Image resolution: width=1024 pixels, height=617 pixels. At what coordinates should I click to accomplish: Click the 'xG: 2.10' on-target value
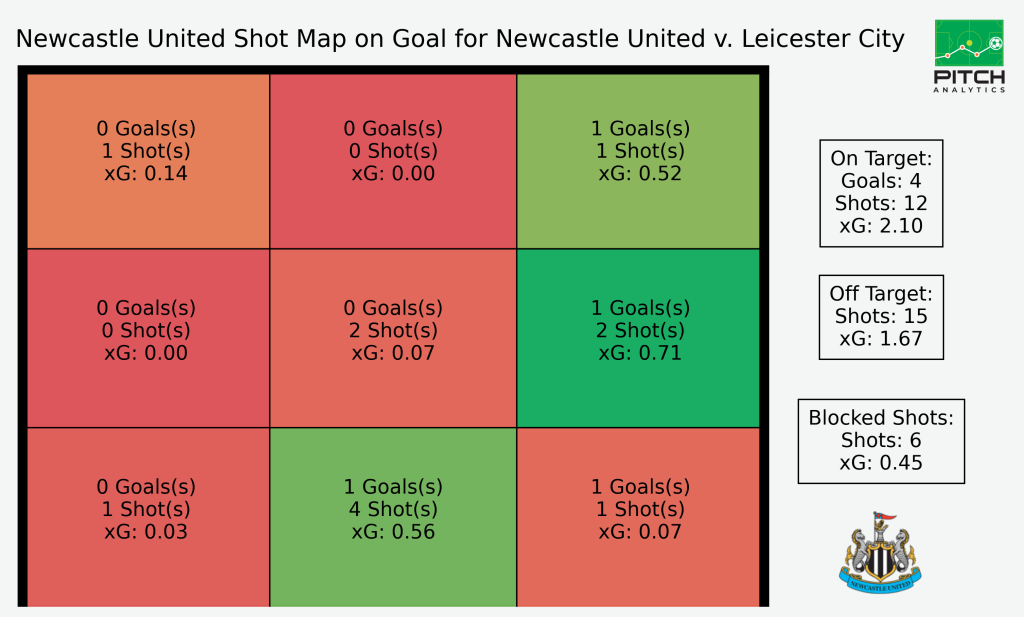point(881,226)
